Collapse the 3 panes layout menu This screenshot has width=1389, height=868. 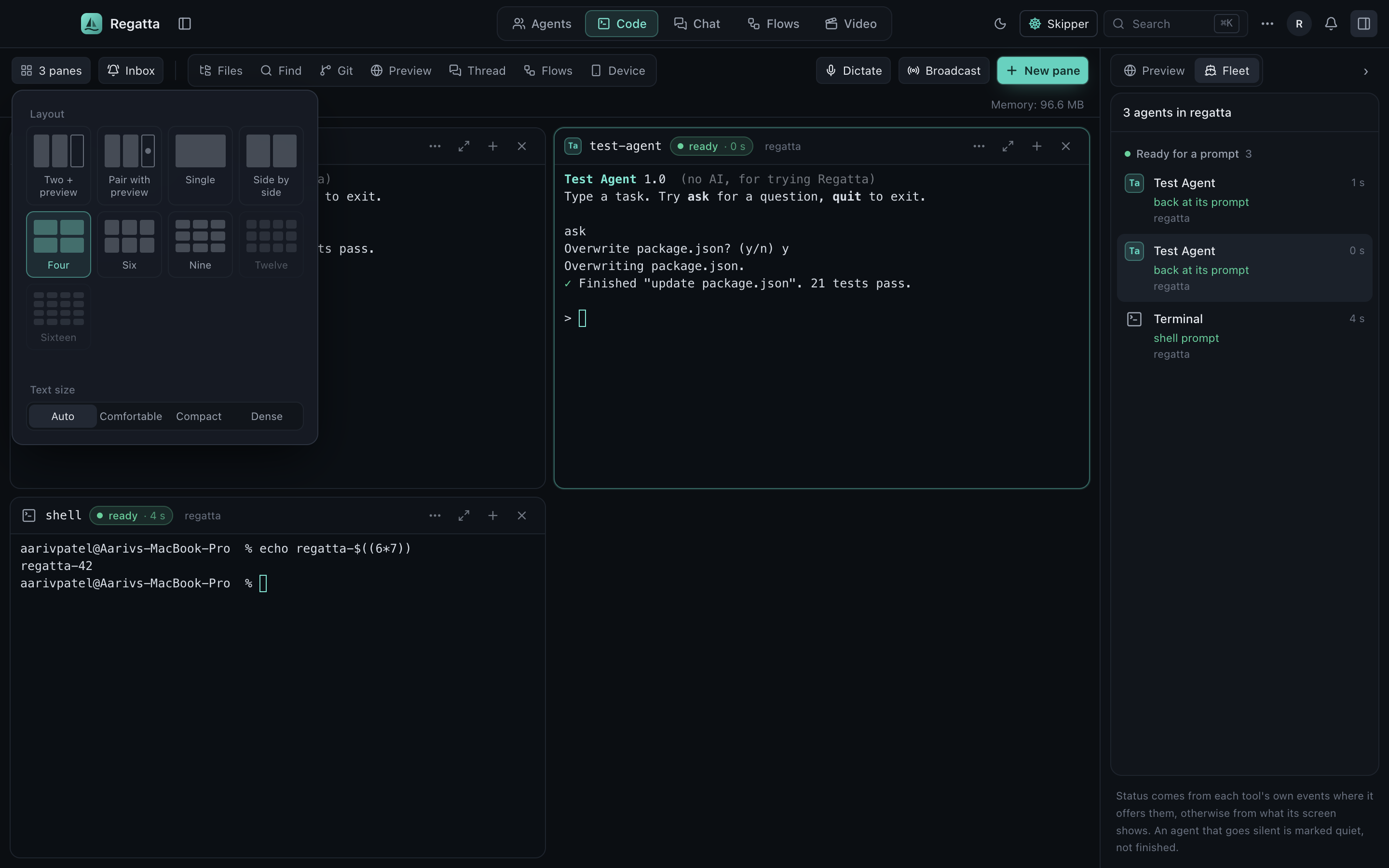point(51,70)
